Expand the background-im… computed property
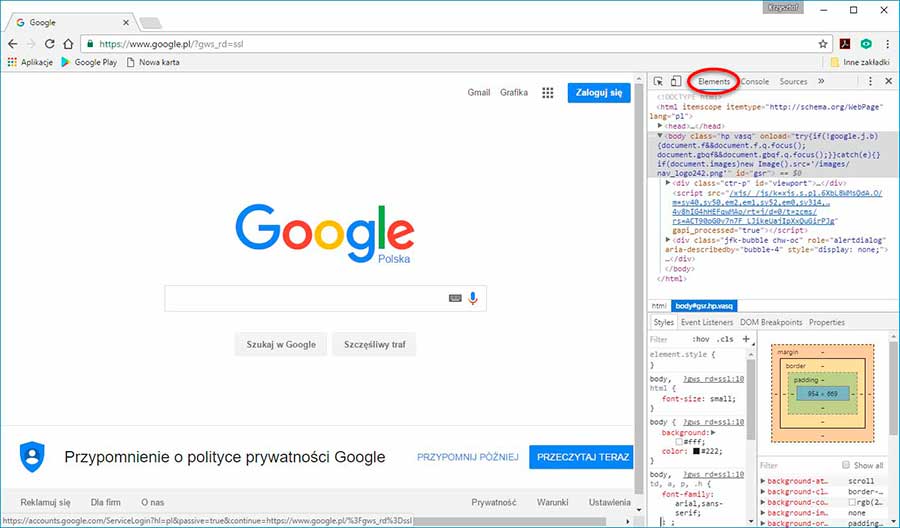The height and width of the screenshot is (528, 900). (763, 513)
